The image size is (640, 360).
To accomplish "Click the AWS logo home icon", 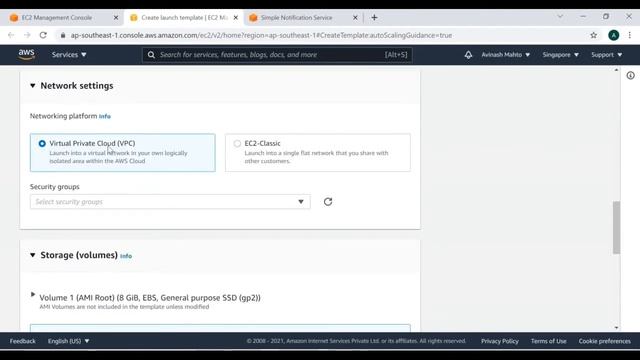I will 27,54.
